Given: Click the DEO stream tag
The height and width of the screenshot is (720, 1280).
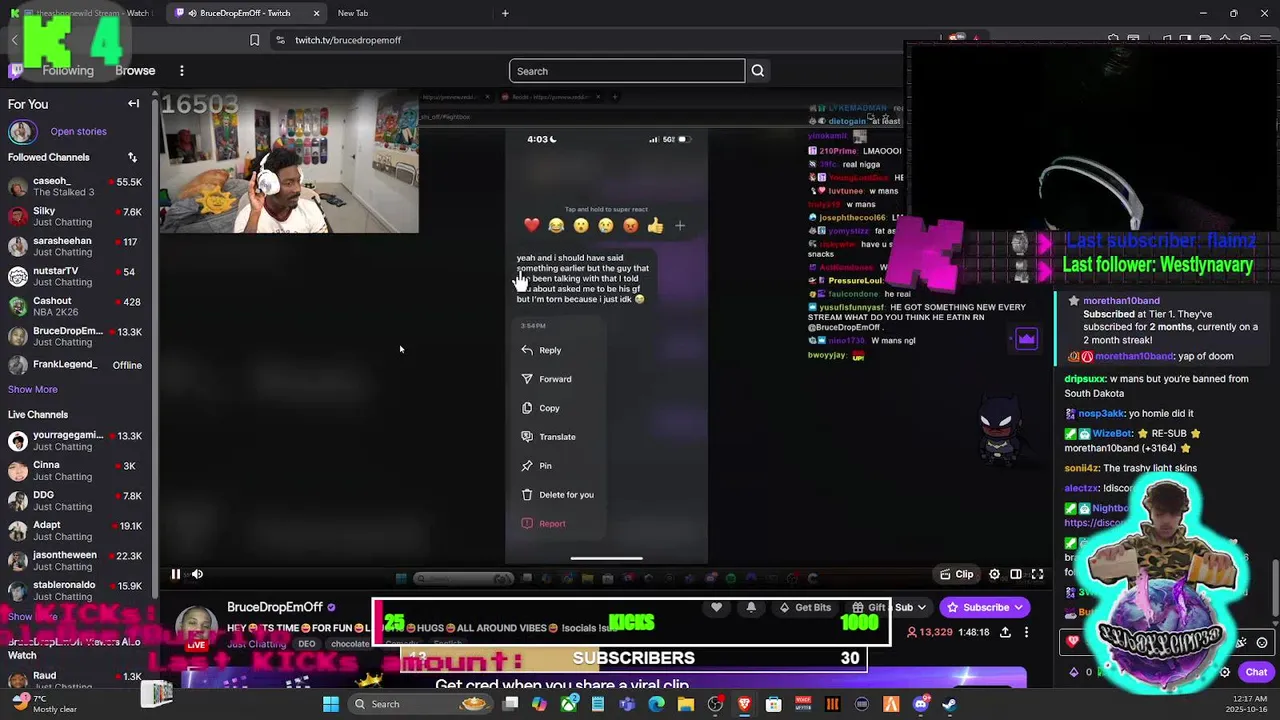Looking at the screenshot, I should [x=307, y=644].
